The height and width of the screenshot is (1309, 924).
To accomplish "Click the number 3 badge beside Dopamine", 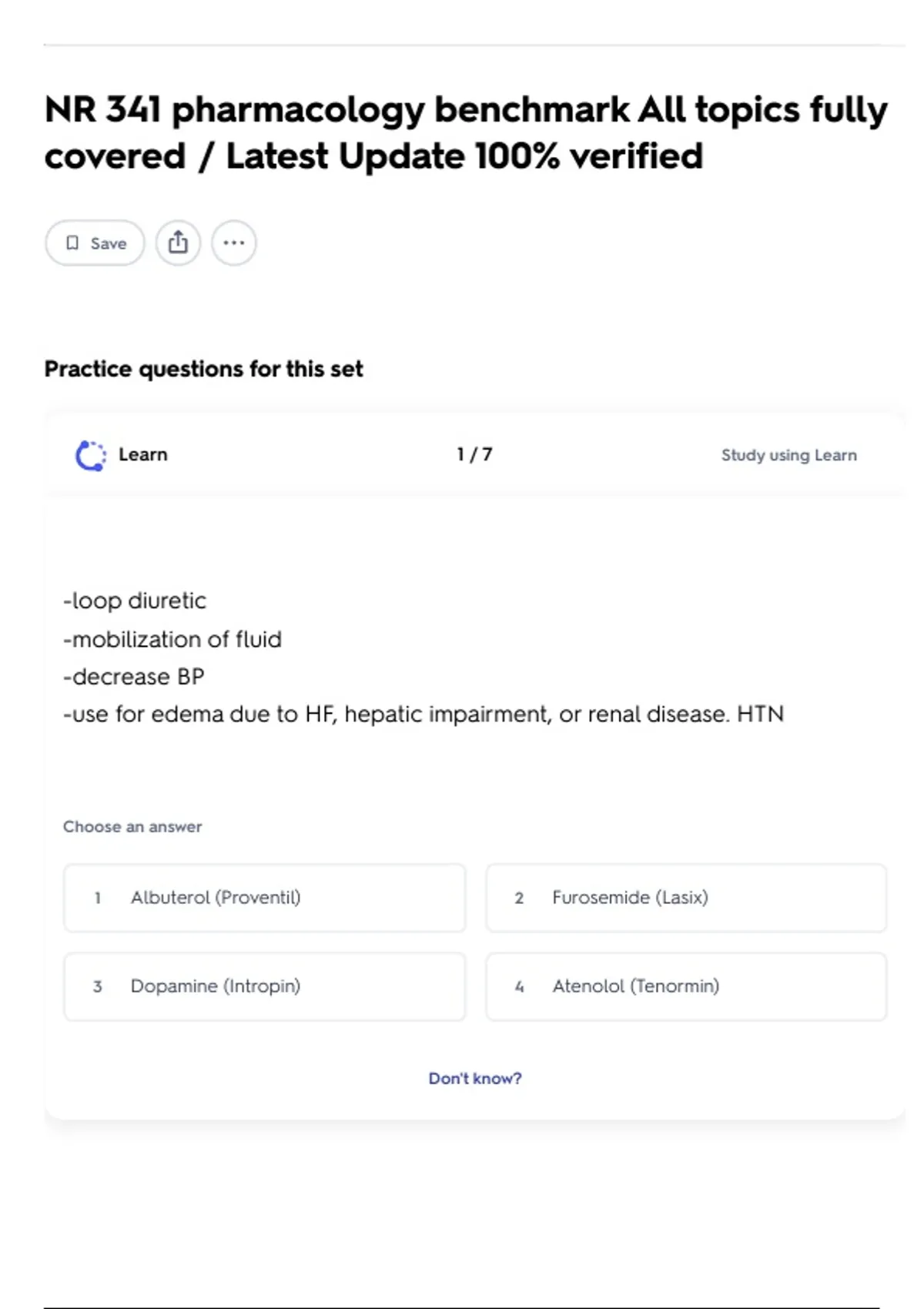I will pyautogui.click(x=98, y=986).
